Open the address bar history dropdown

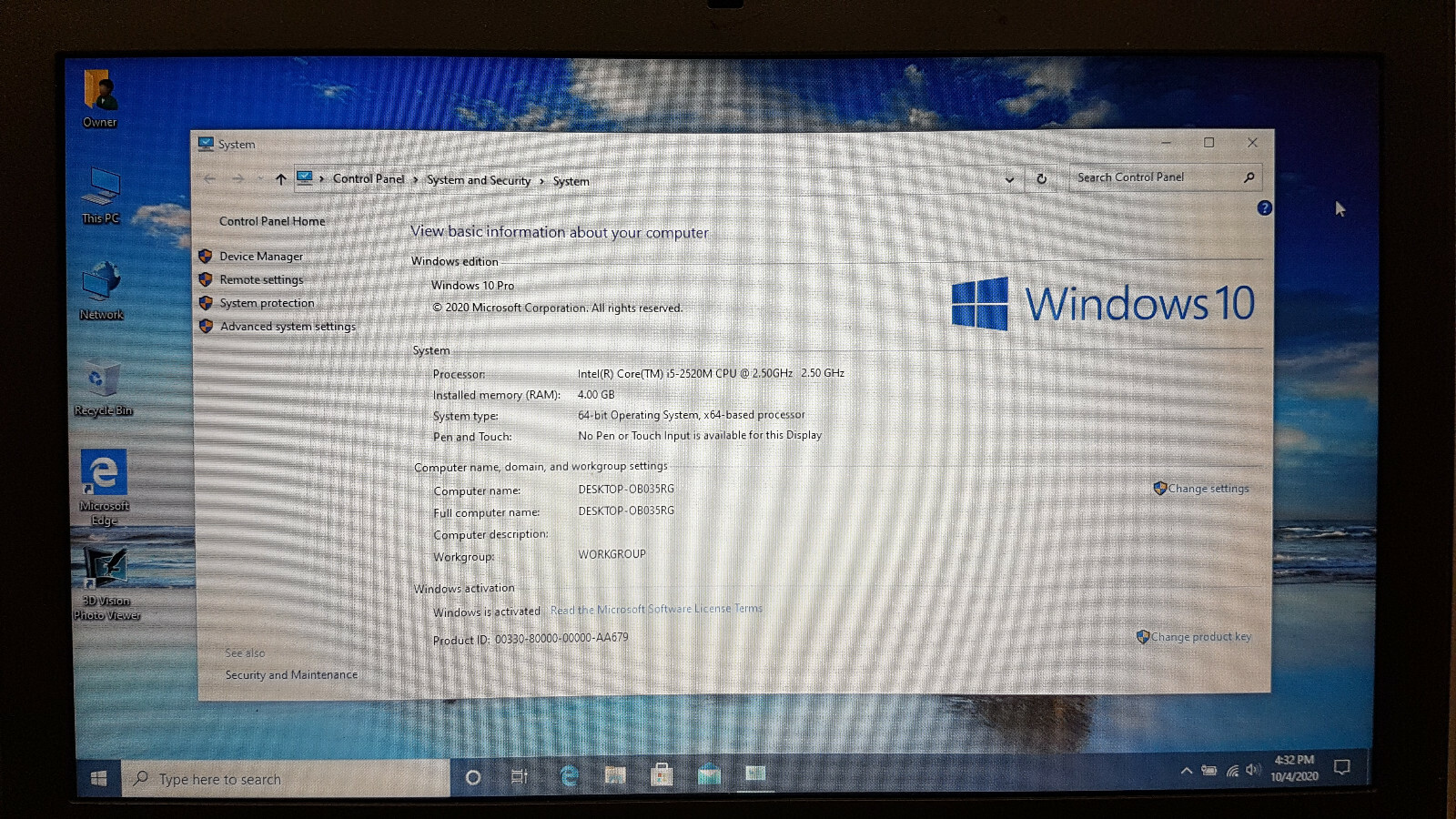click(1009, 179)
